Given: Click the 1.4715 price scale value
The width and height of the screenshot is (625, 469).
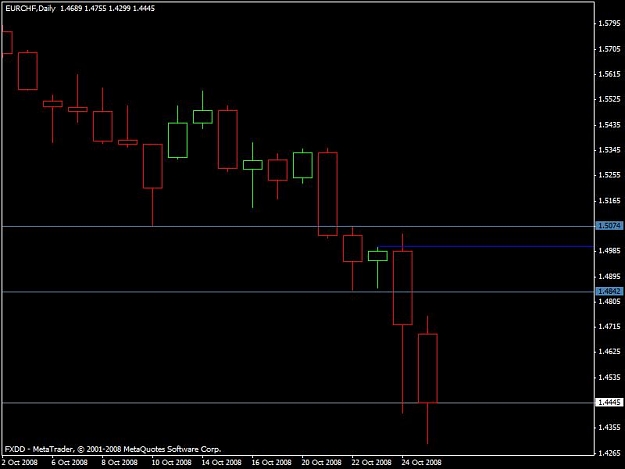Looking at the screenshot, I should pyautogui.click(x=609, y=326).
